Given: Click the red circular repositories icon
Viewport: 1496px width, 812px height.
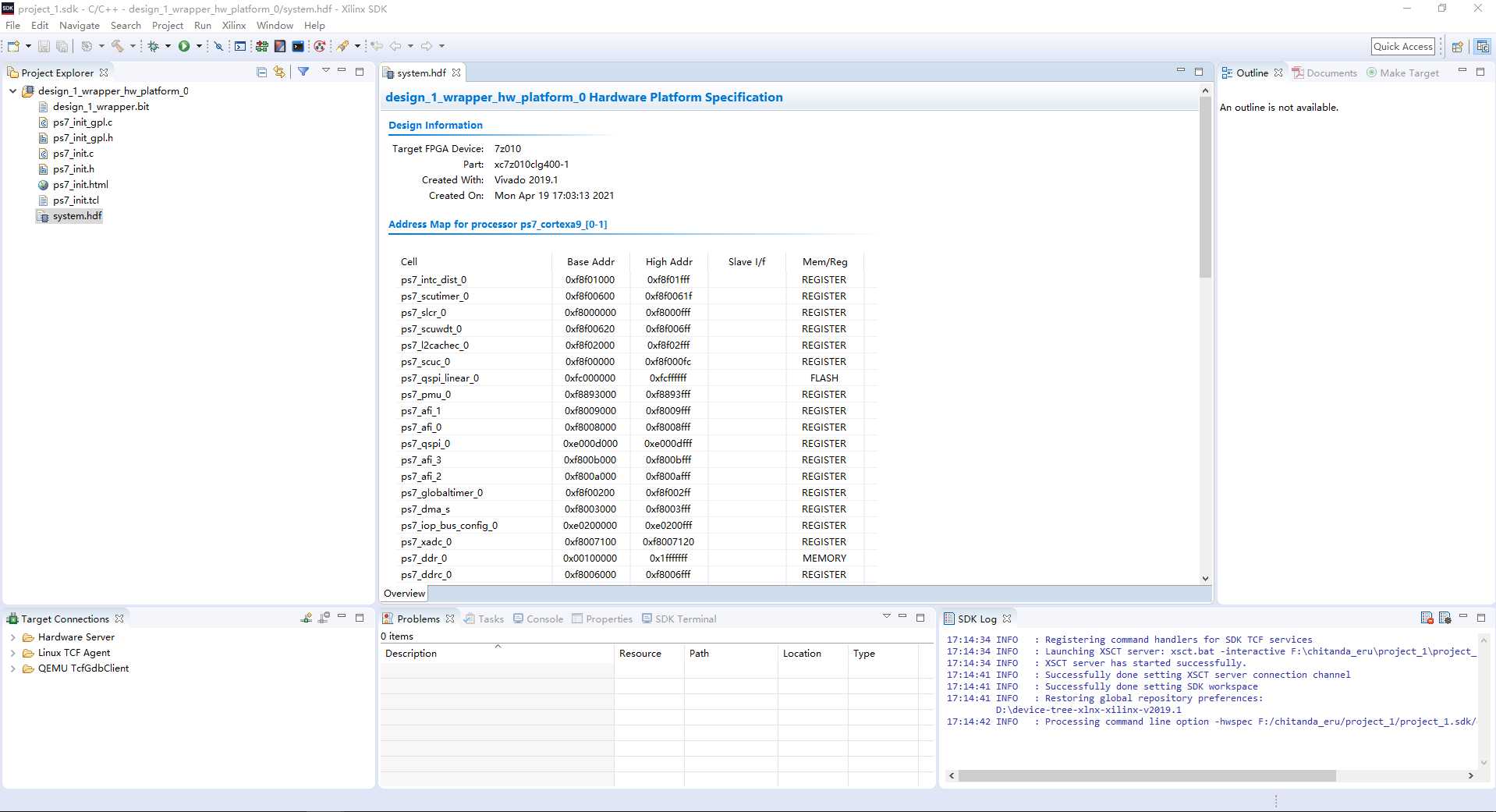Looking at the screenshot, I should coord(319,47).
